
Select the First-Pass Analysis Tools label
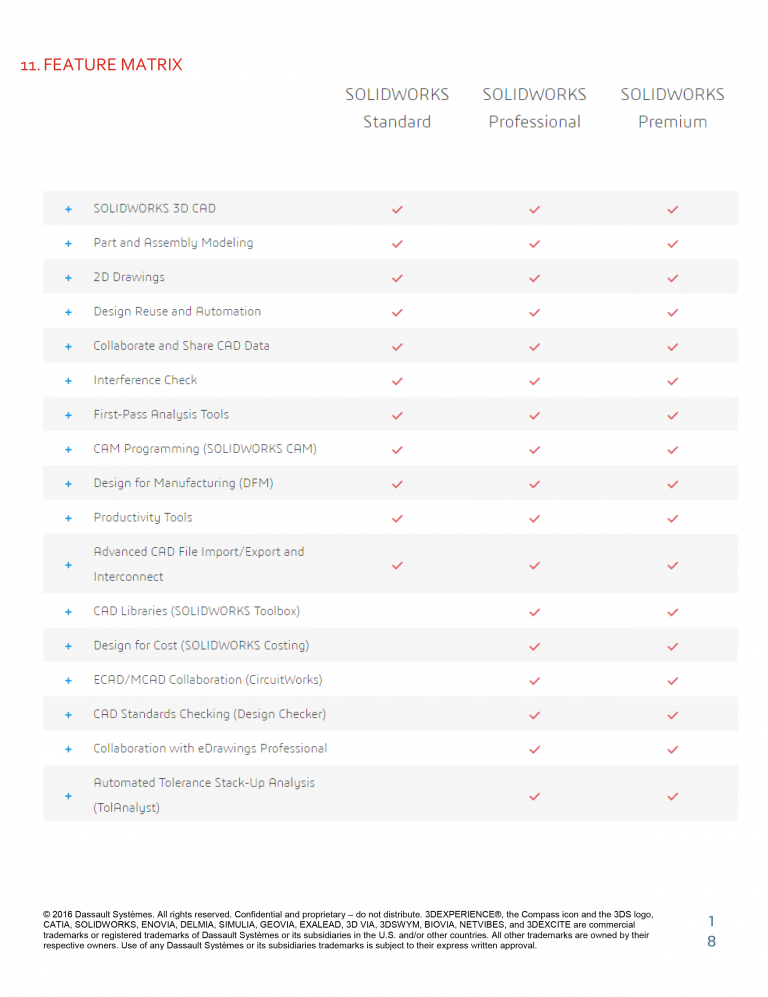[161, 415]
